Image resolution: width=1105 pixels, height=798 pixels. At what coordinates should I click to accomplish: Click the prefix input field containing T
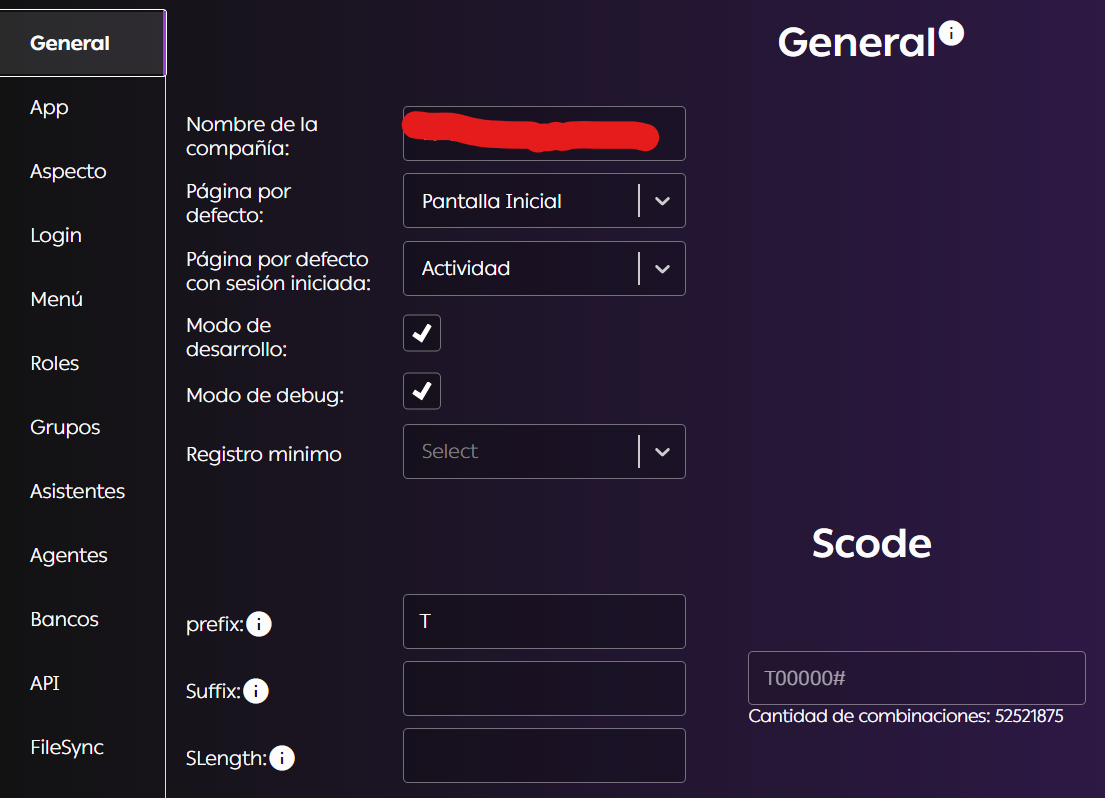coord(544,621)
